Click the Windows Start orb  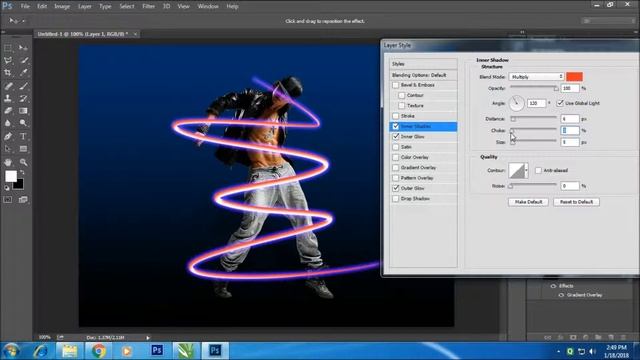pyautogui.click(x=11, y=351)
